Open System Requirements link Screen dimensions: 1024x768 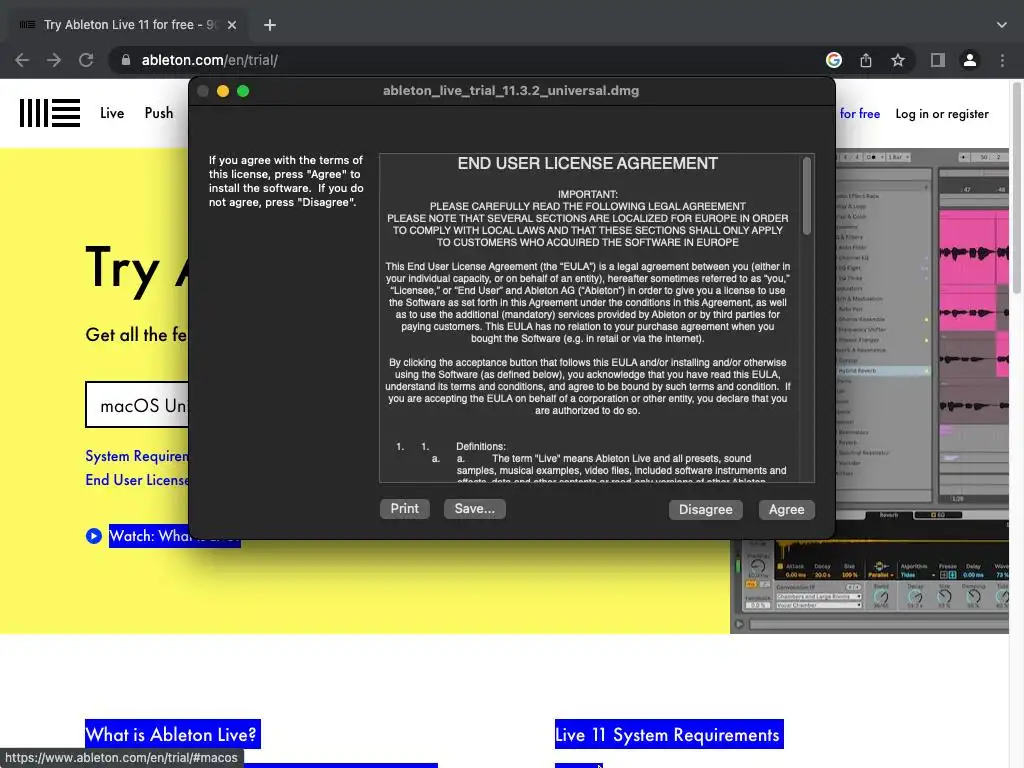[x=137, y=456]
